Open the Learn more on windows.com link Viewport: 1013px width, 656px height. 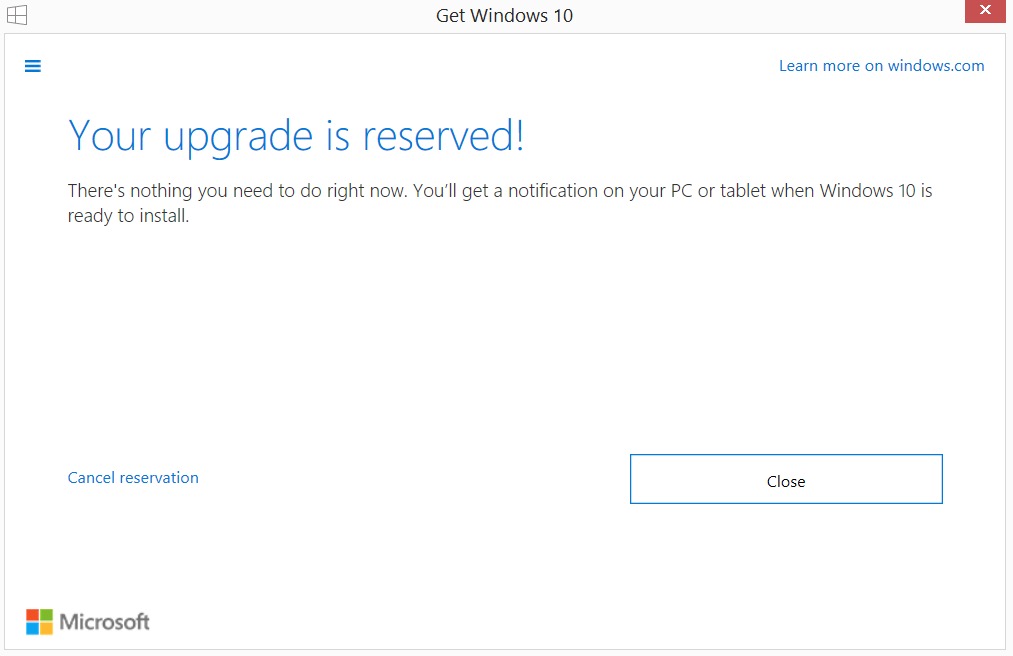click(x=881, y=66)
